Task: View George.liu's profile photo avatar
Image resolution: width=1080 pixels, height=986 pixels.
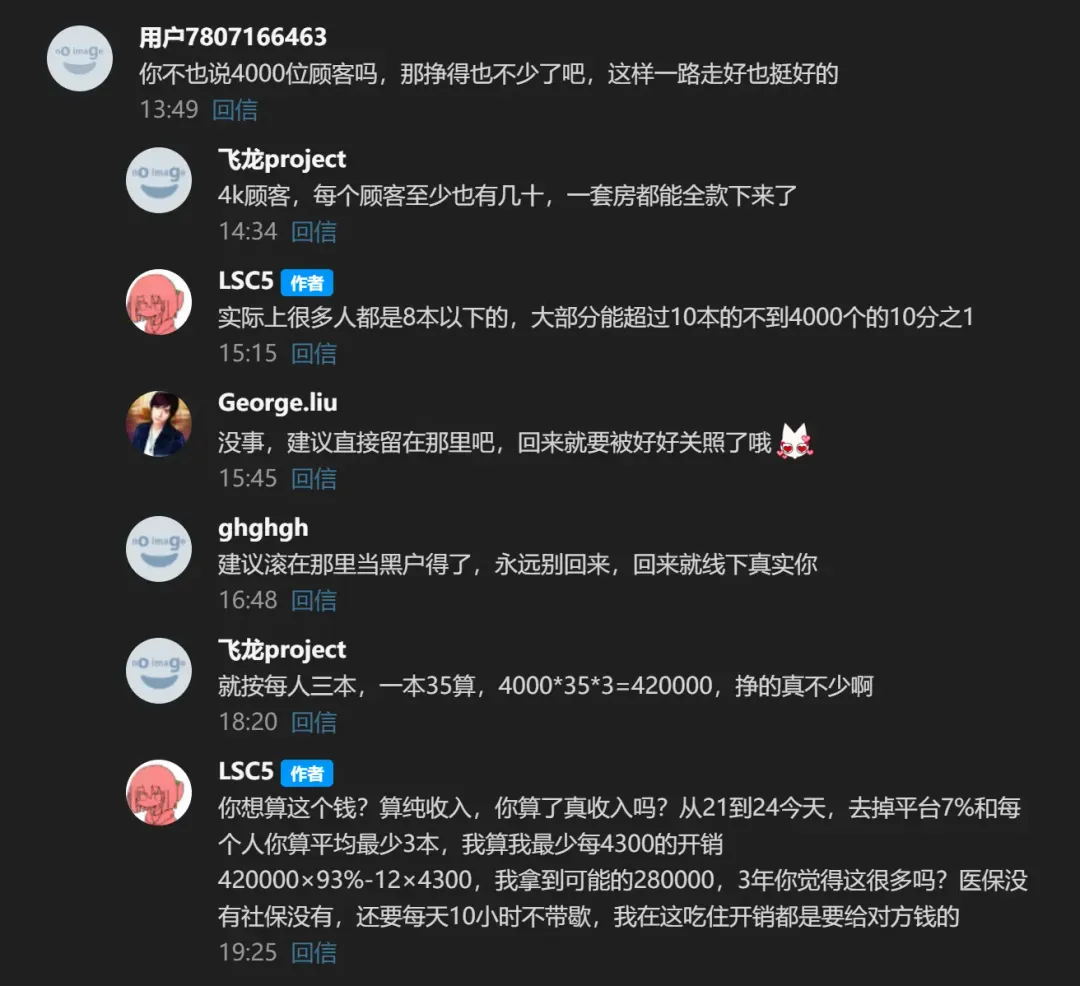Action: tap(159, 424)
